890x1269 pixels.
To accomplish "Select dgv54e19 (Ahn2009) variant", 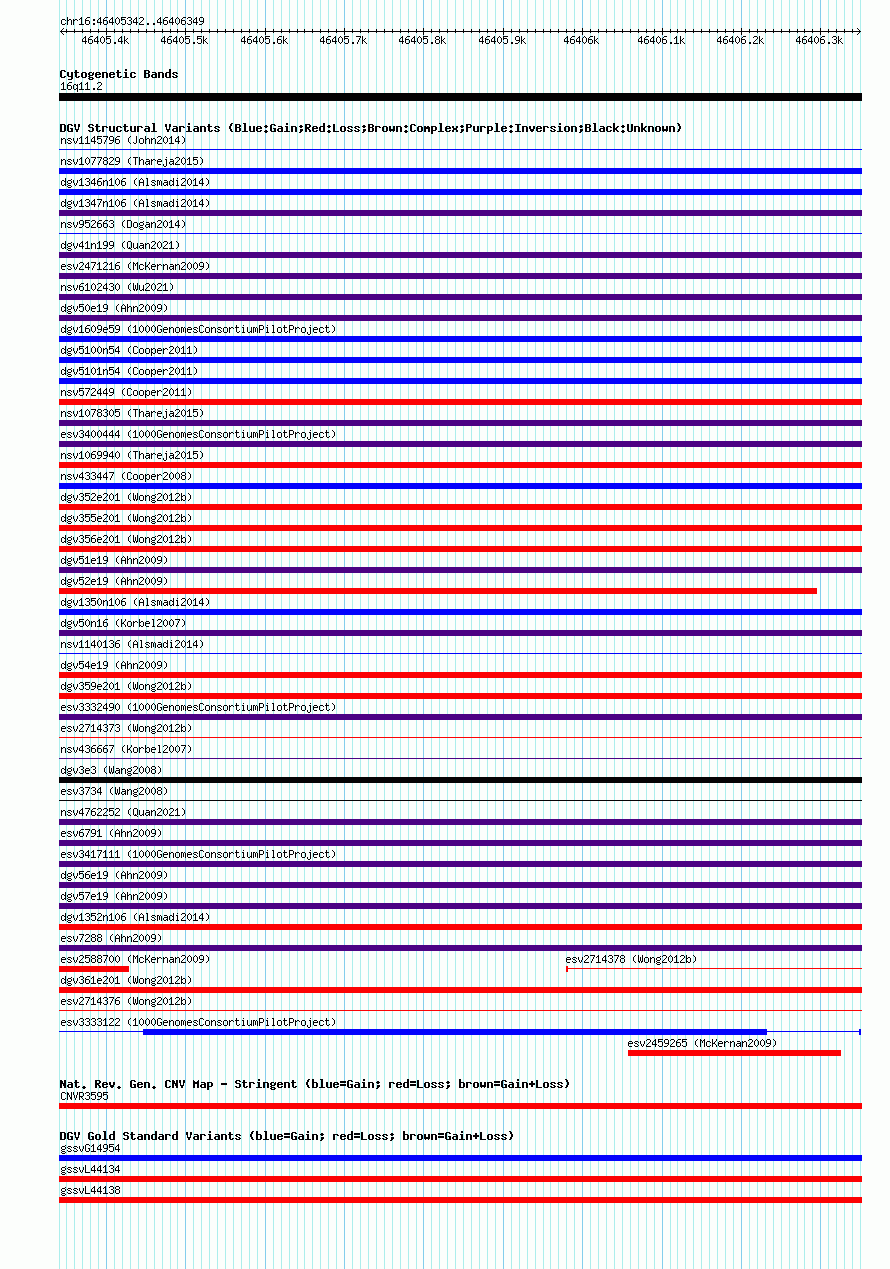I will coord(114,665).
